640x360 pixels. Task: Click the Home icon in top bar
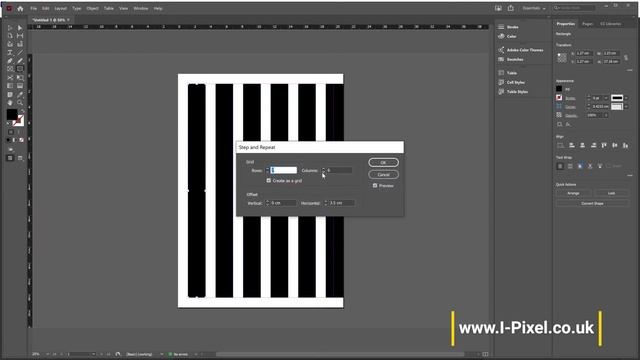20,8
